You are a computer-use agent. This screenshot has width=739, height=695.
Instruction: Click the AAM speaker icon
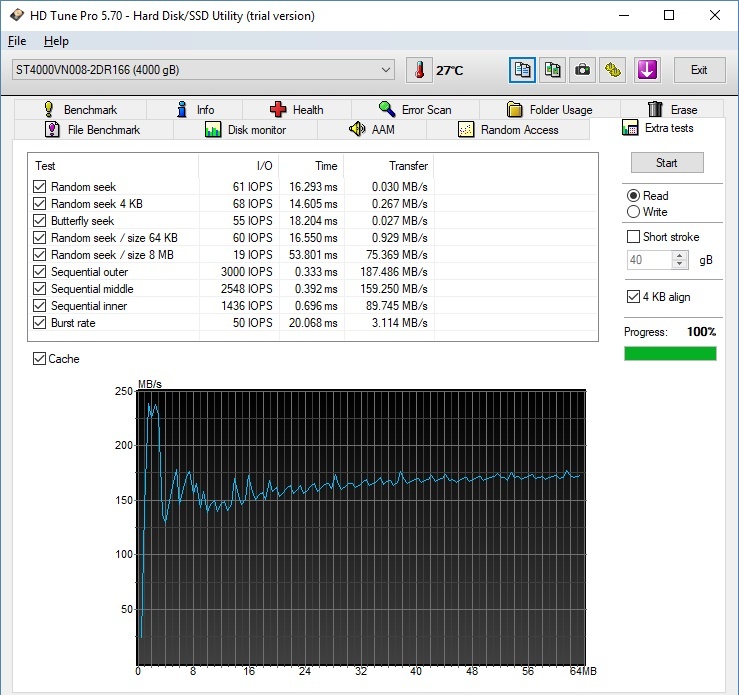click(357, 129)
